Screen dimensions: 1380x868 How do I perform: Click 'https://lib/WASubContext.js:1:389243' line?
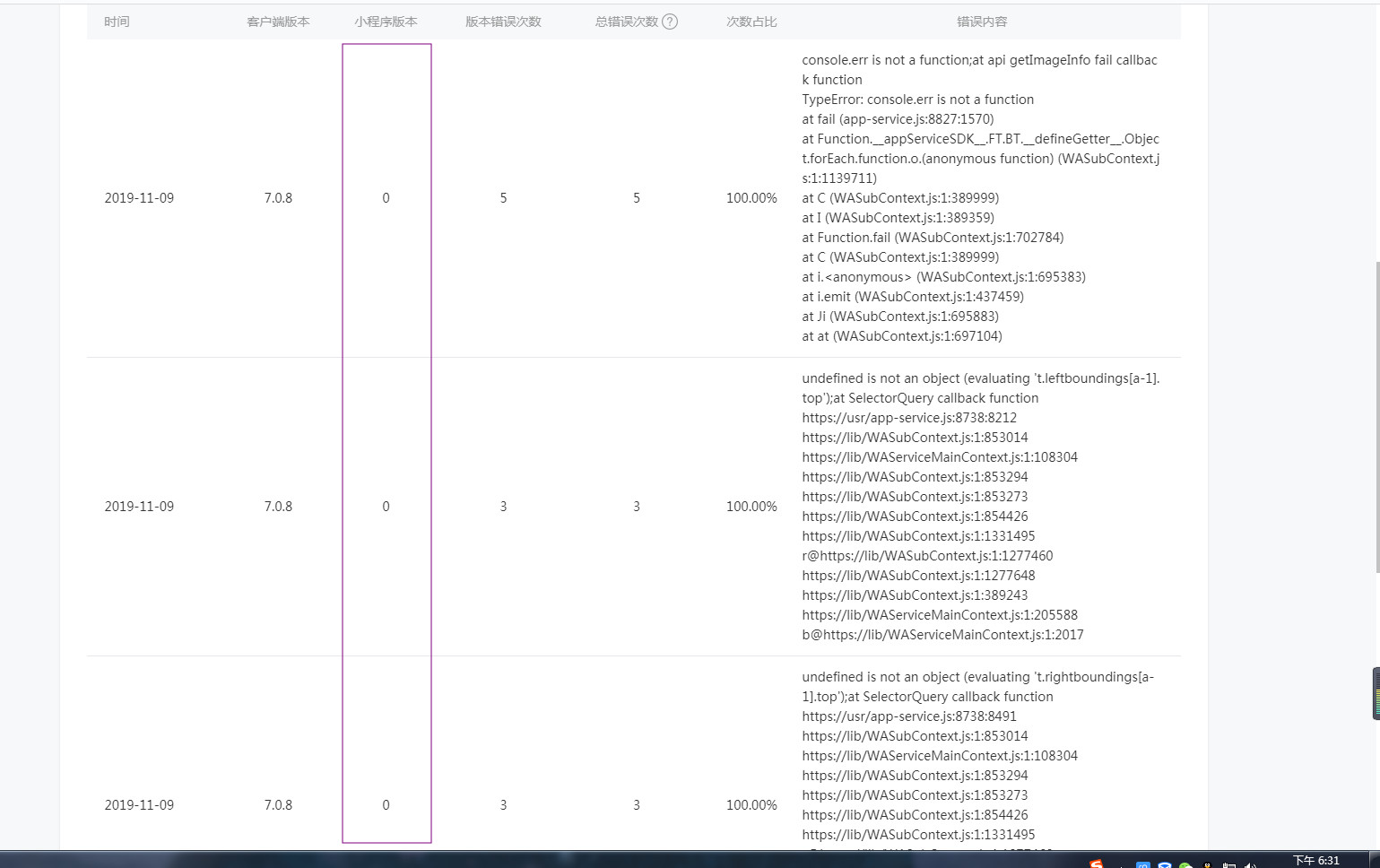(x=915, y=595)
